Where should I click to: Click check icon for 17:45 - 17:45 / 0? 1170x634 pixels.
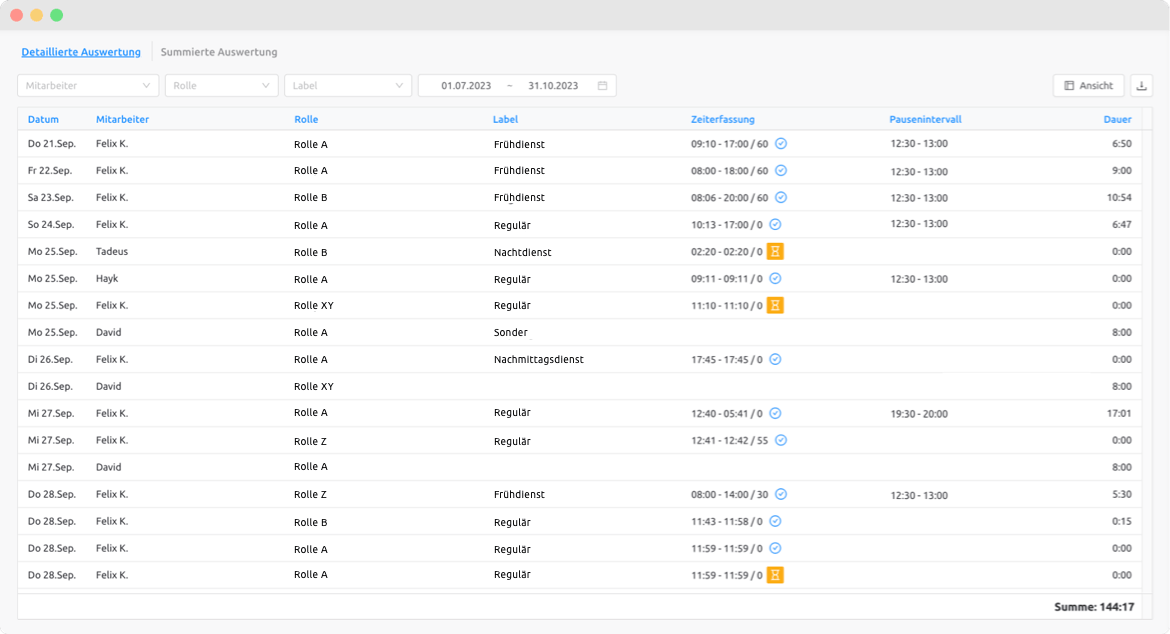point(775,360)
